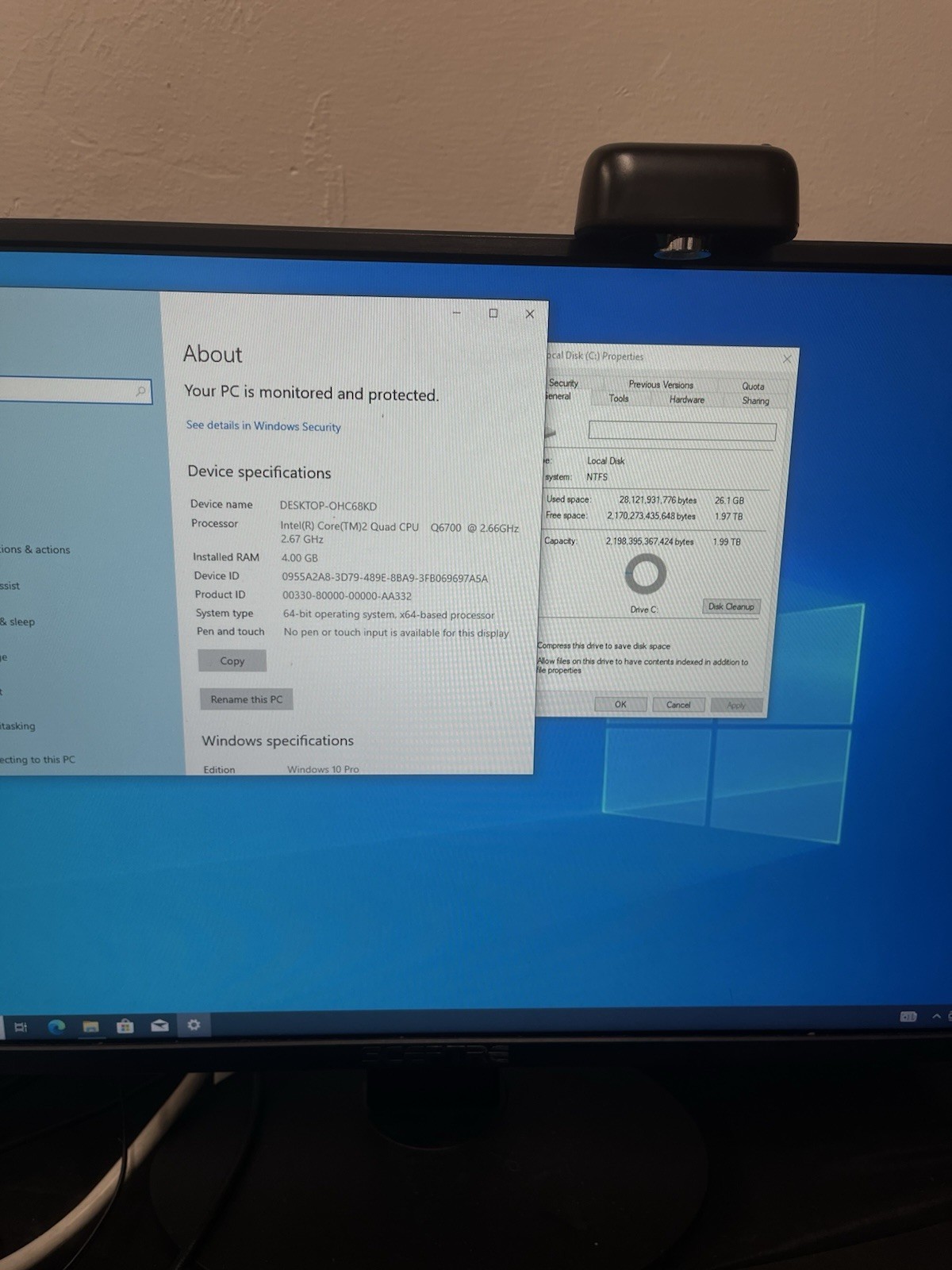Click the Drive C usage donut chart

645,573
